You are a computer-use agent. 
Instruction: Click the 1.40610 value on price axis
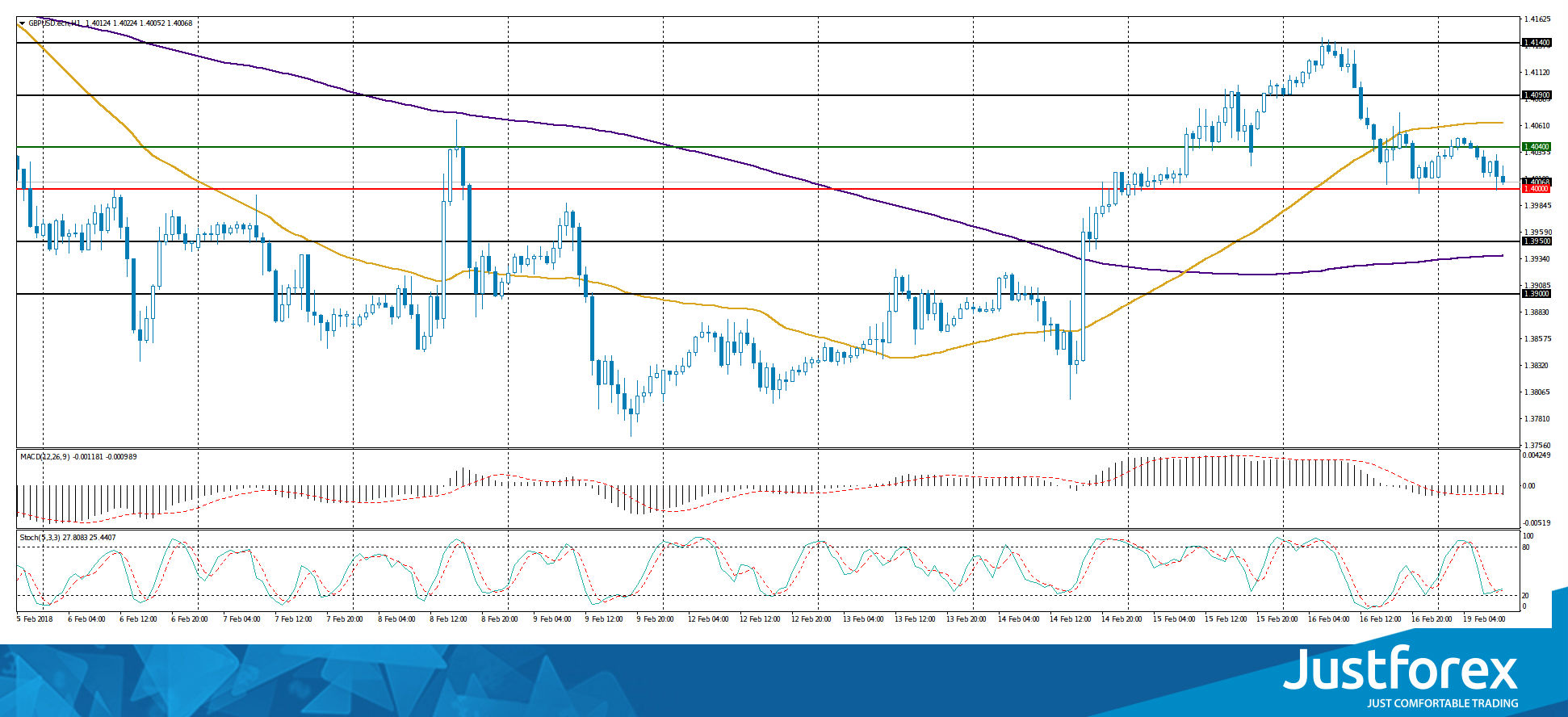pyautogui.click(x=1537, y=126)
